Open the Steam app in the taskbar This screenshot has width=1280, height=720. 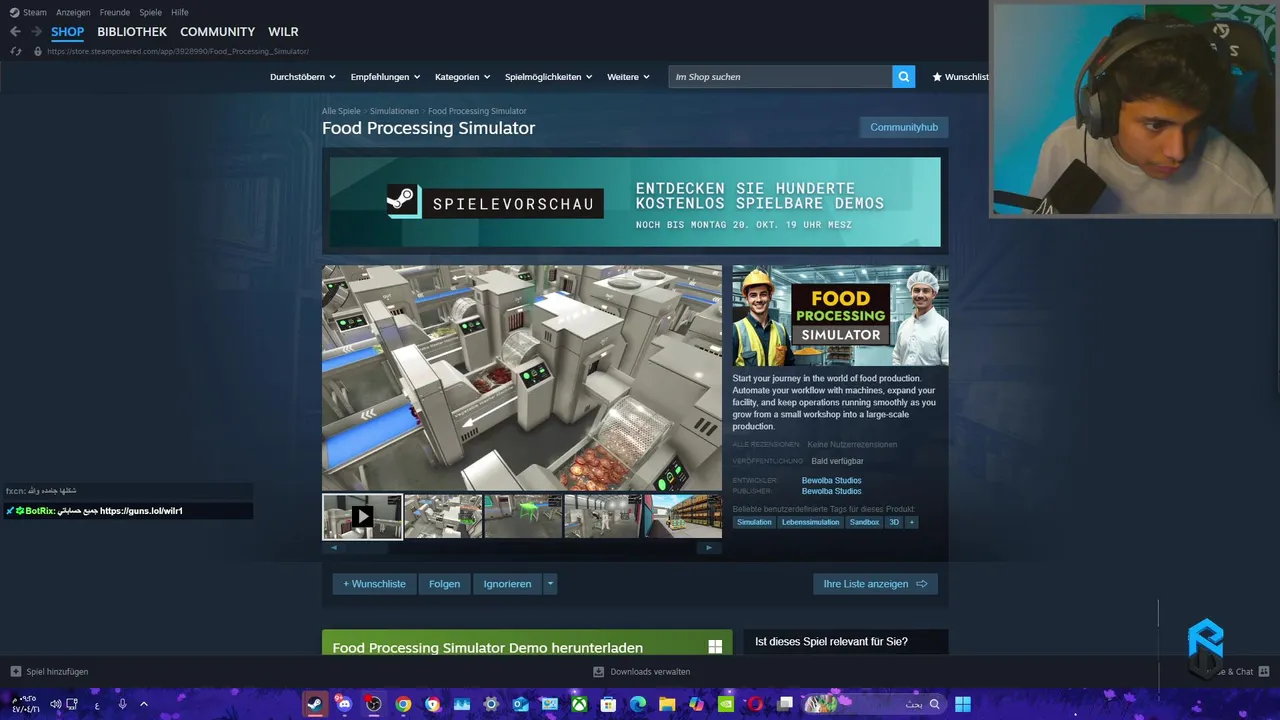[315, 704]
